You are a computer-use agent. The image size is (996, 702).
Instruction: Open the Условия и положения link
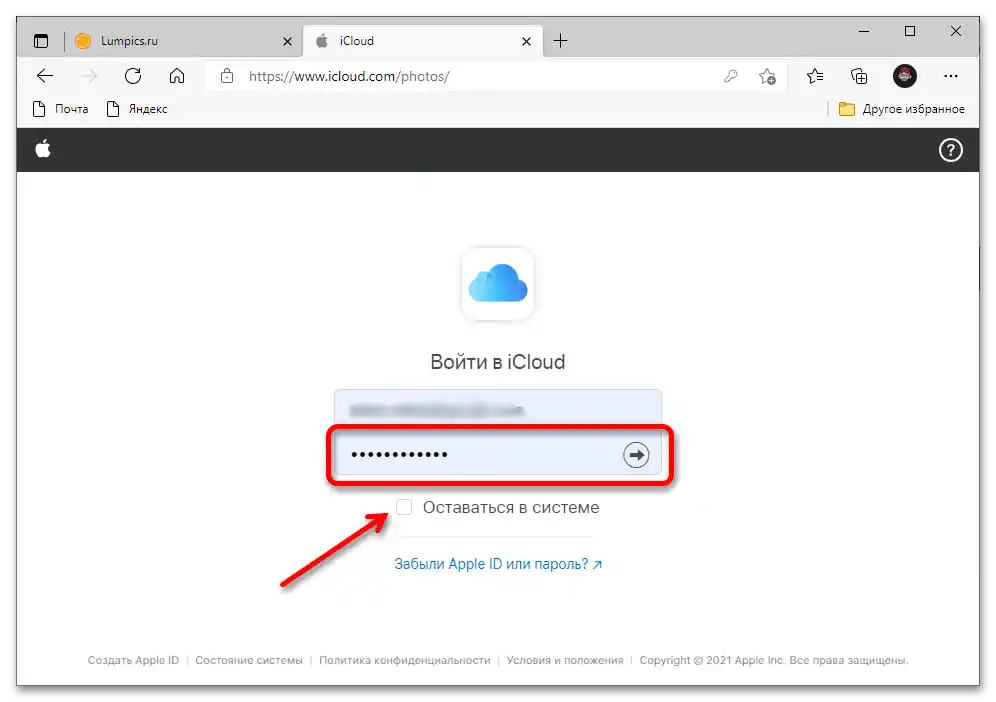click(565, 660)
